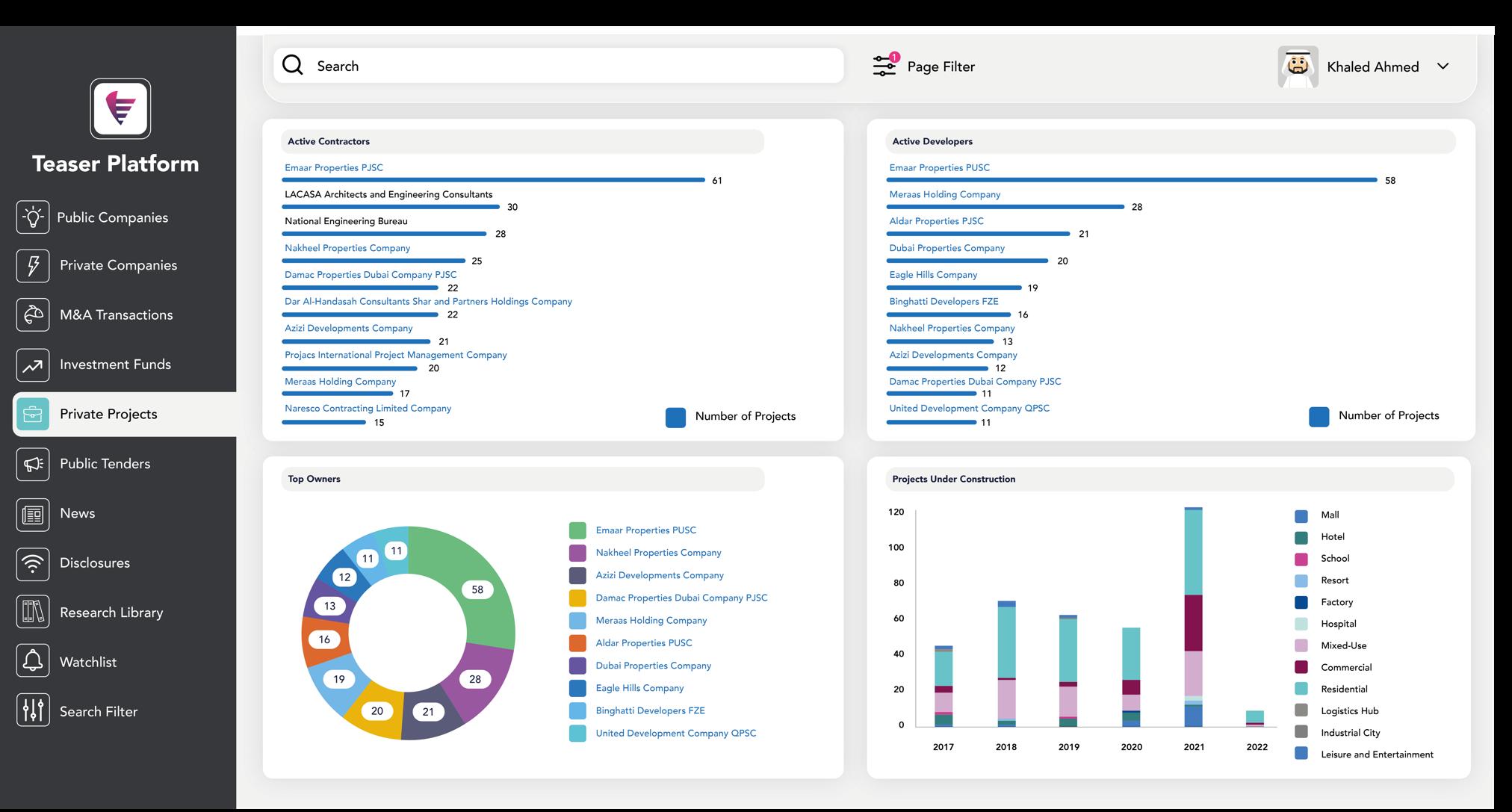Screen dimensions: 1512x812
Task: Open the Search Filter menu item
Action: [x=99, y=712]
